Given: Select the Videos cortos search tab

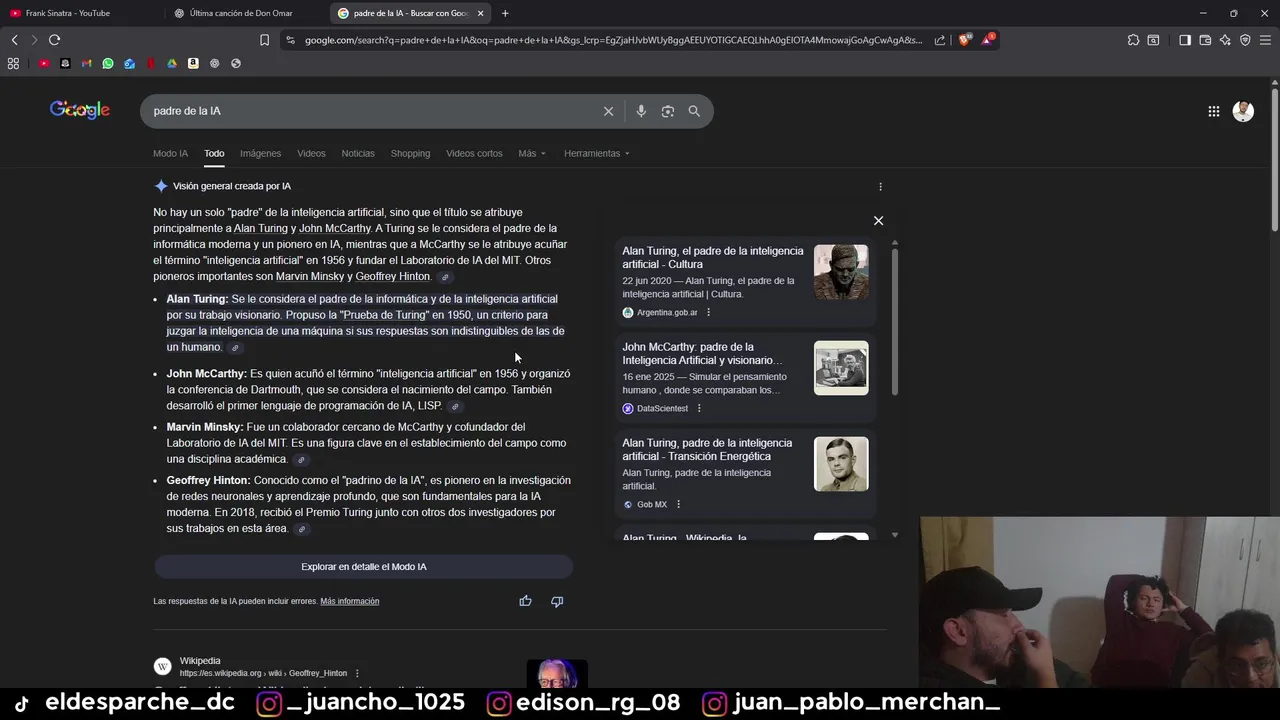Looking at the screenshot, I should click(474, 153).
